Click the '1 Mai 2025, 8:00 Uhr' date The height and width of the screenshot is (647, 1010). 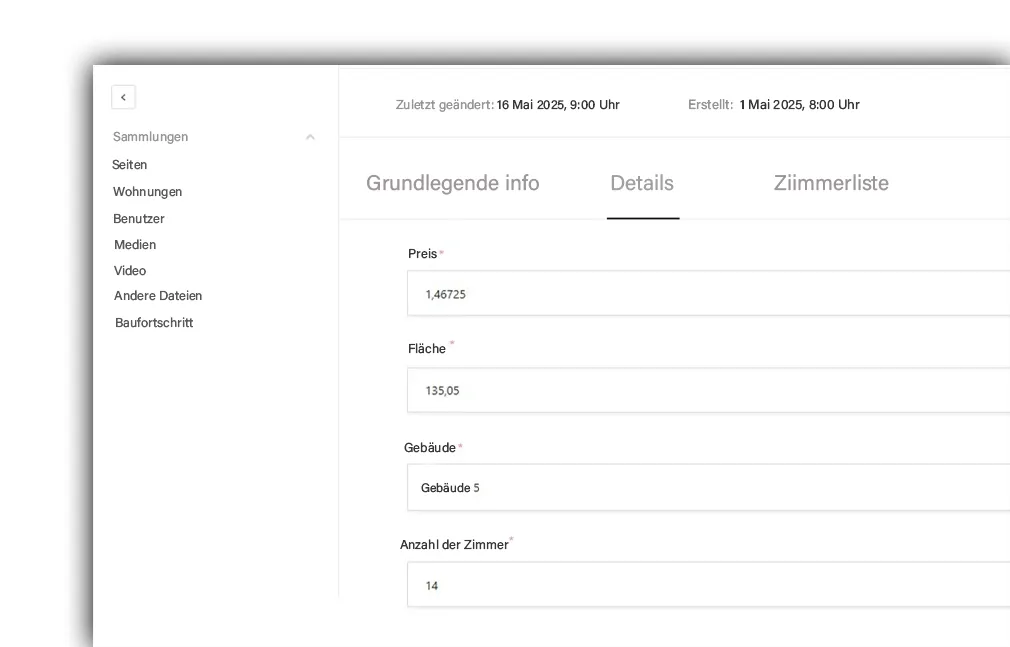pyautogui.click(x=799, y=104)
